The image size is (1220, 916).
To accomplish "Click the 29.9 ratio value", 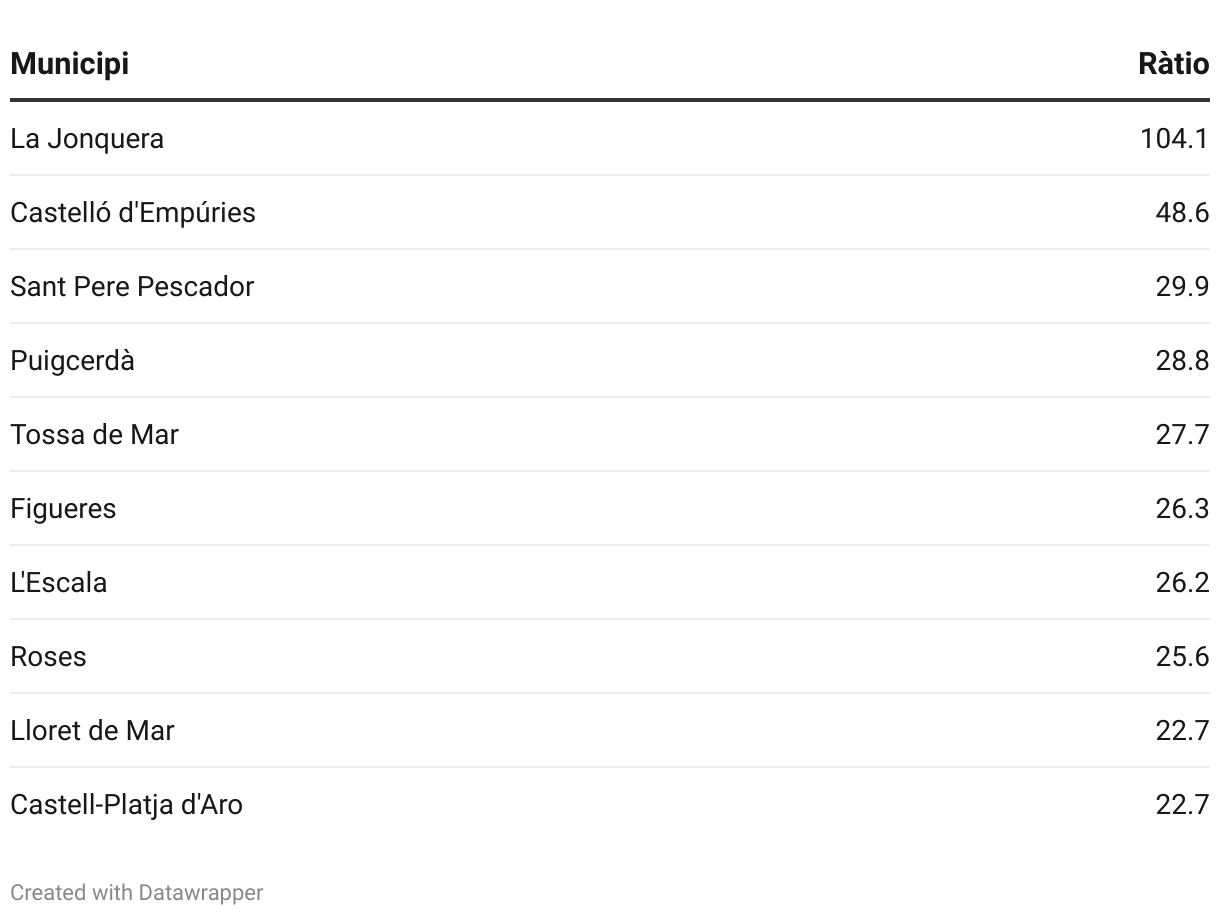I will 1183,286.
